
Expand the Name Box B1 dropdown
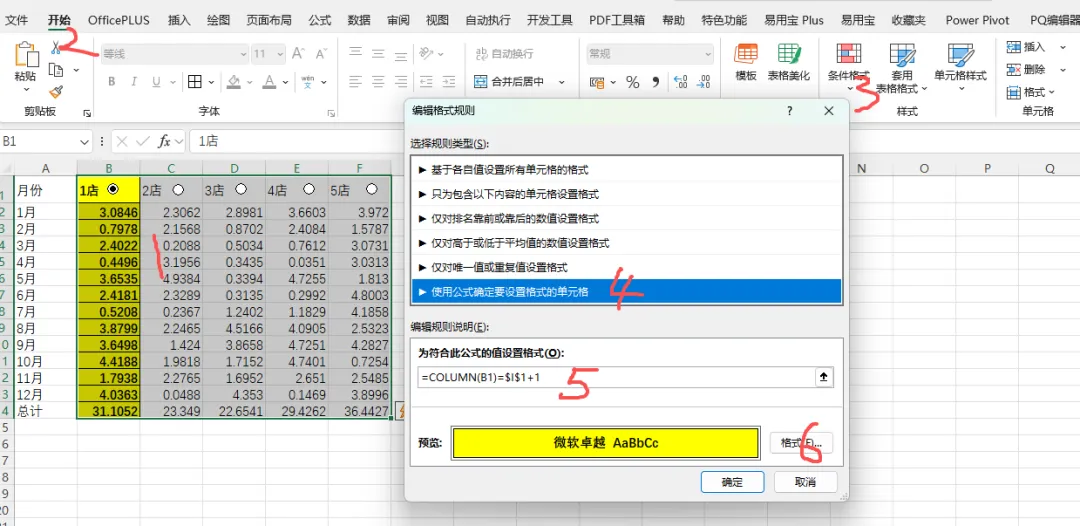click(x=85, y=141)
